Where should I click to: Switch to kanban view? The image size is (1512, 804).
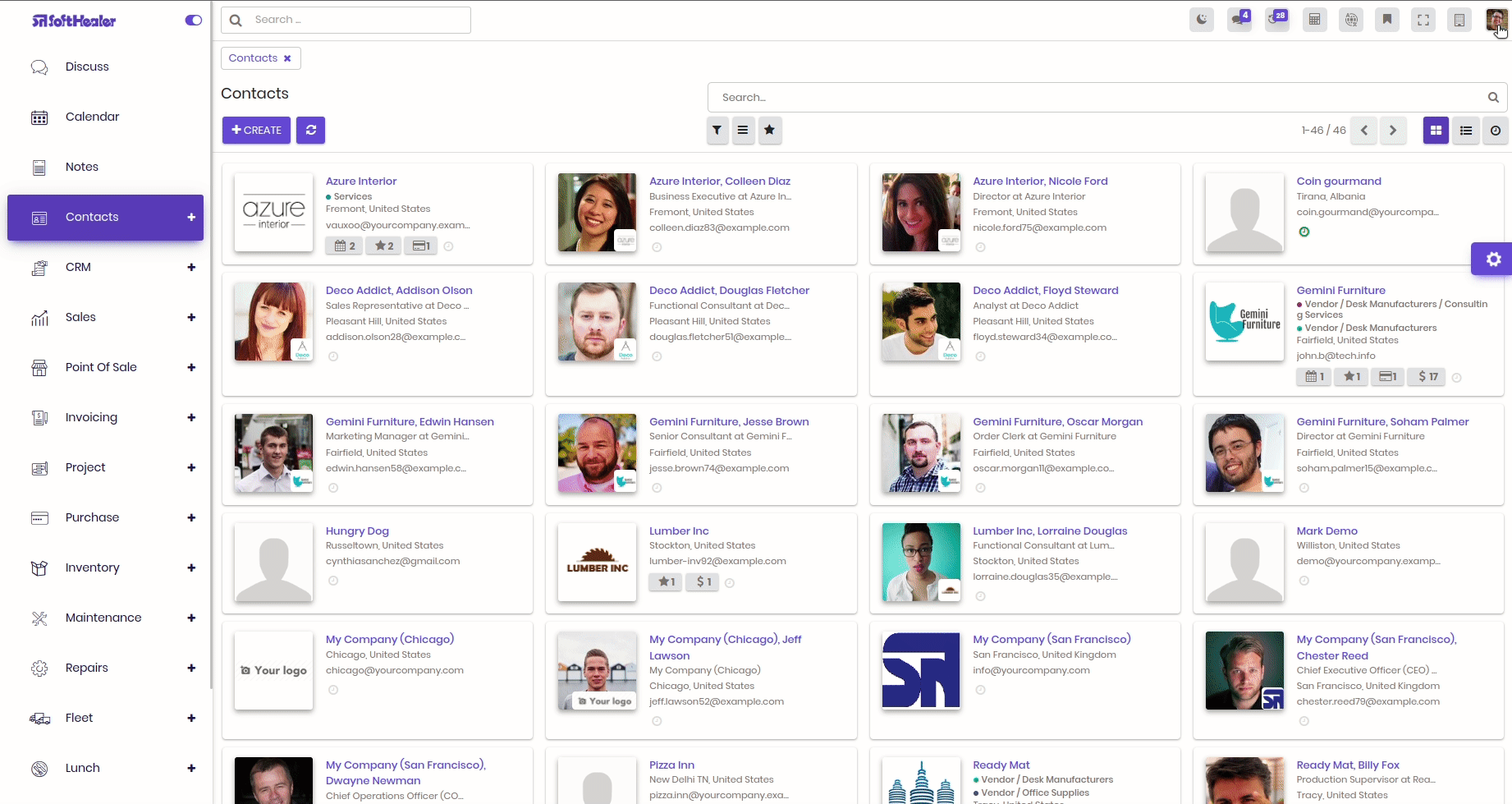(x=1436, y=130)
